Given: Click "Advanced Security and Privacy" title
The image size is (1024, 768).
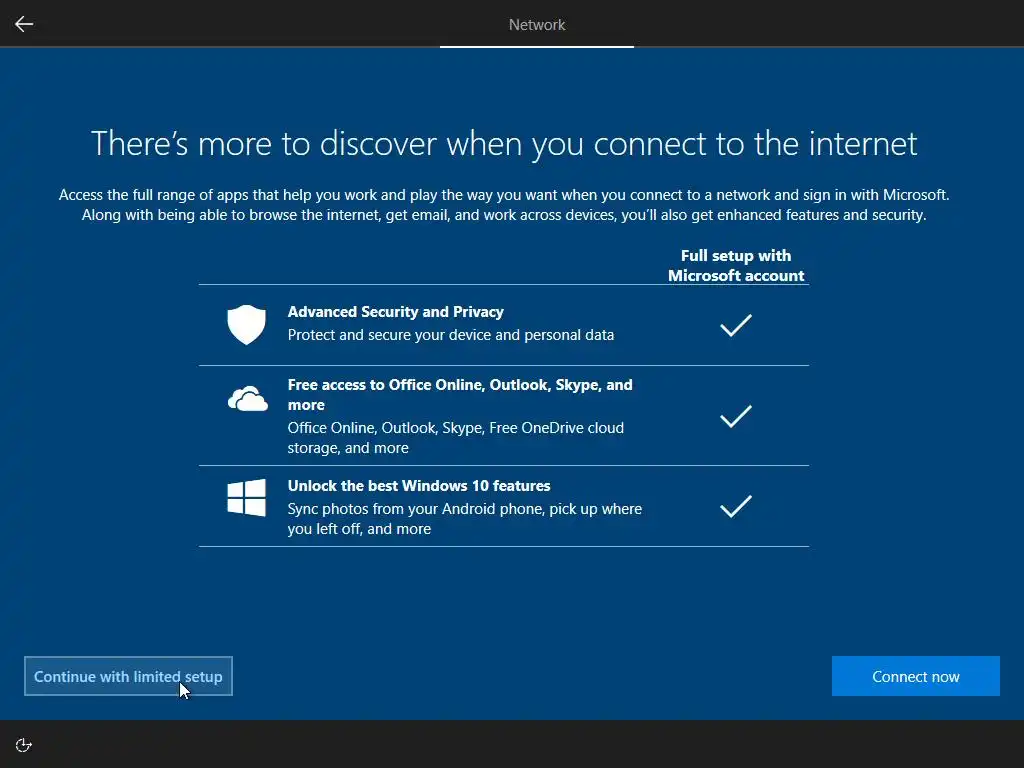Looking at the screenshot, I should [x=396, y=312].
